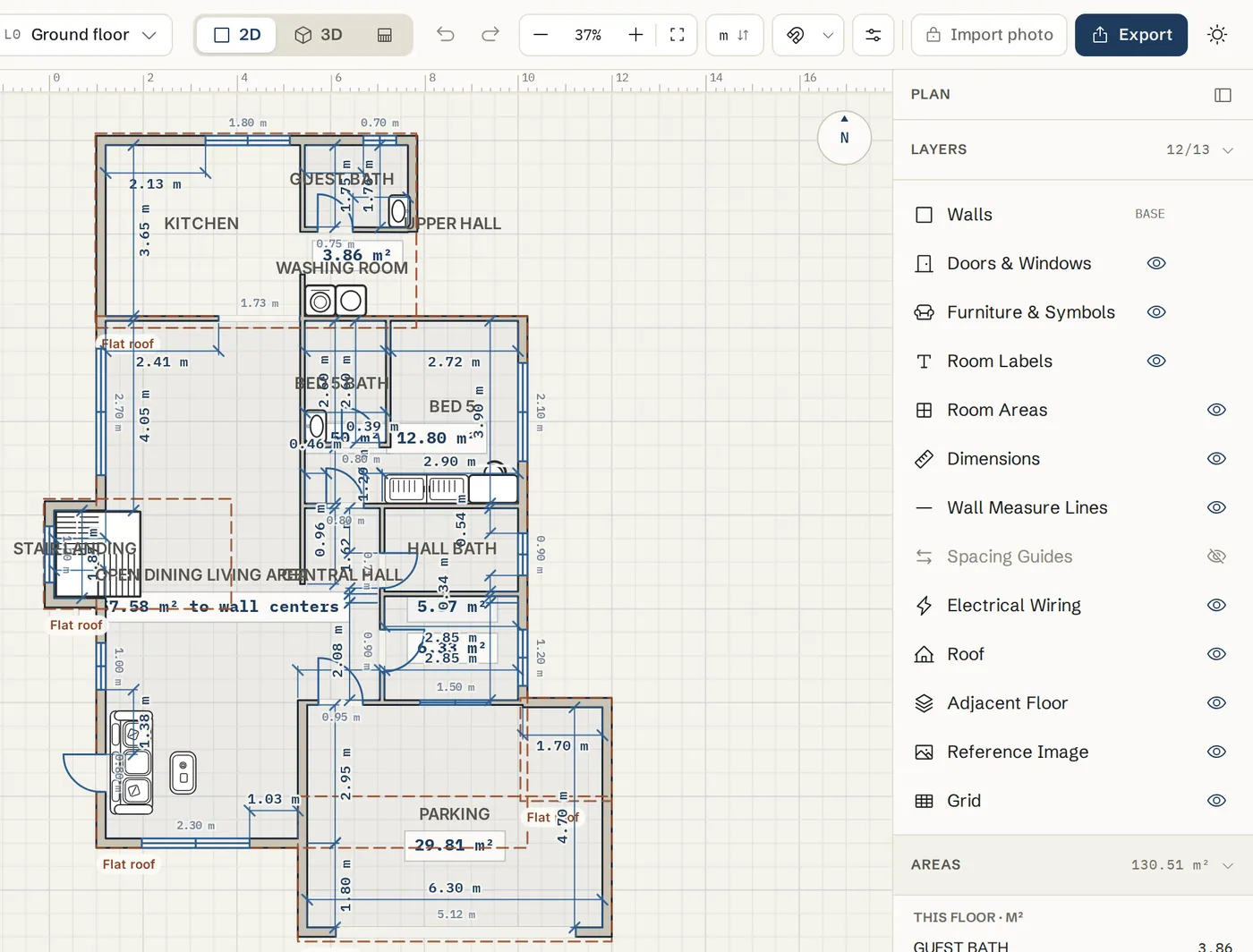Zoom out with the minus button
The height and width of the screenshot is (952, 1253).
541,35
